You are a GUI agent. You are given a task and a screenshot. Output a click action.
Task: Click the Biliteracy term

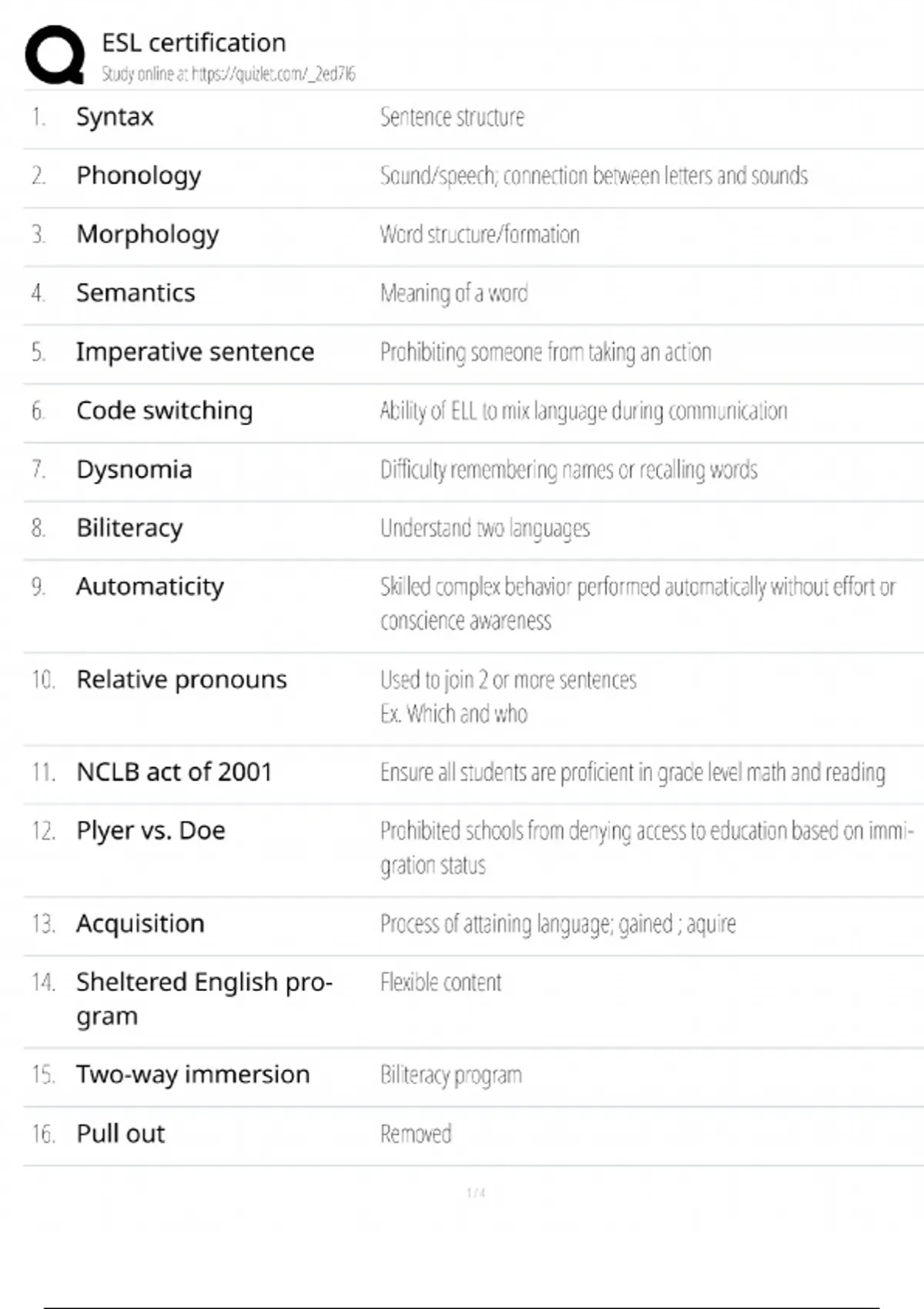point(129,529)
